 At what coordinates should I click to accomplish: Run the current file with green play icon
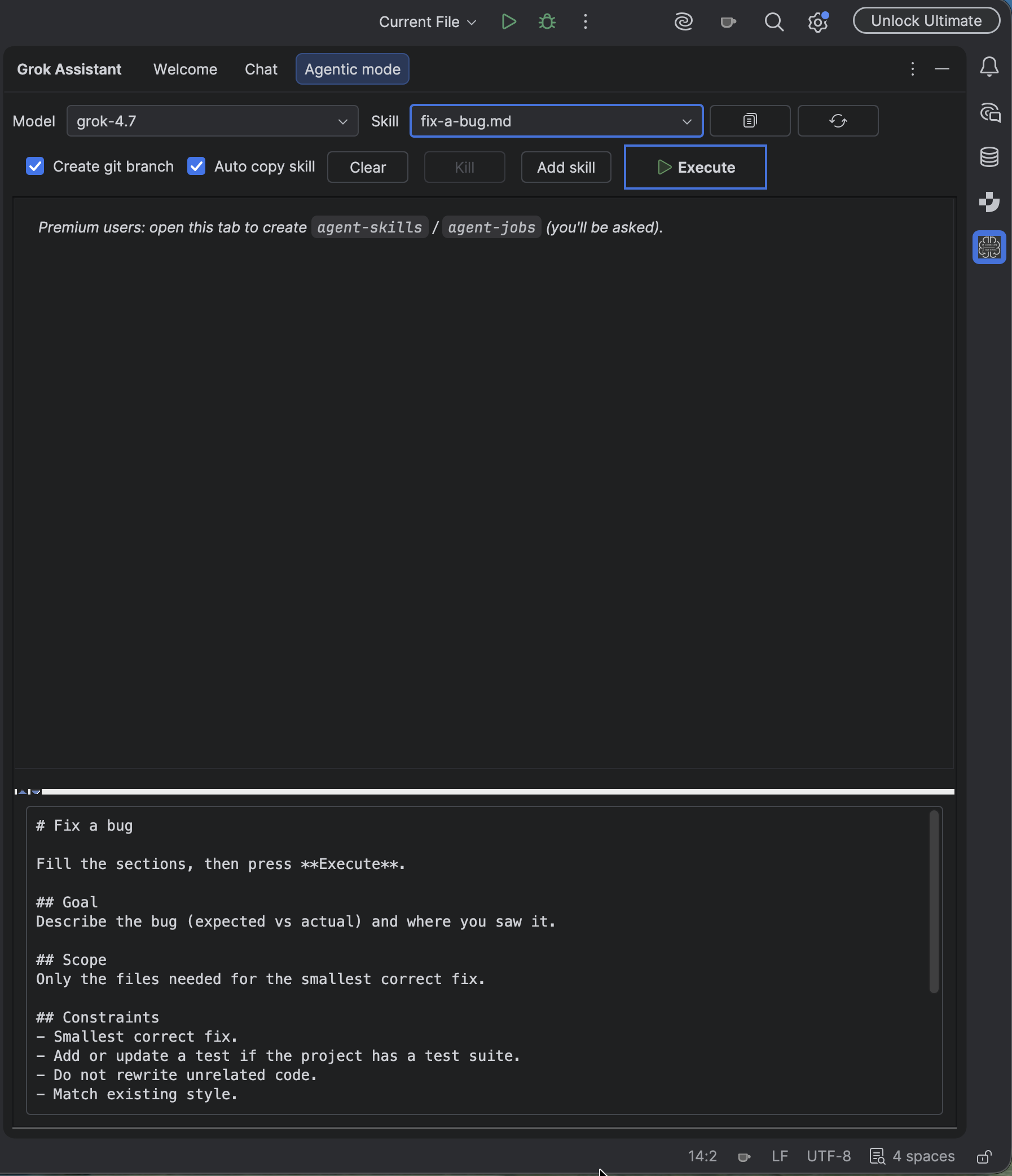[508, 21]
